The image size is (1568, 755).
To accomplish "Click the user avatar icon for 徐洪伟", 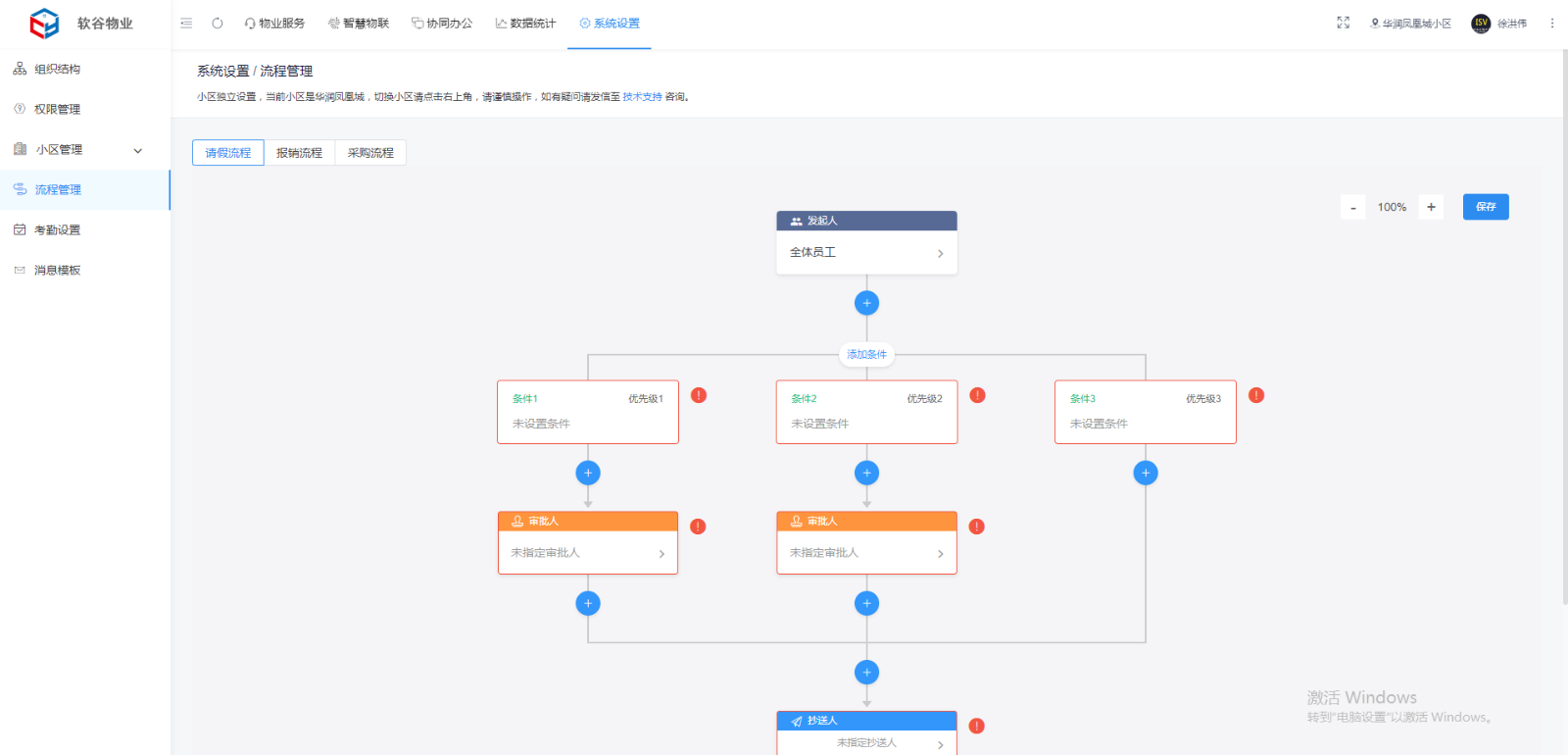I will point(1481,24).
